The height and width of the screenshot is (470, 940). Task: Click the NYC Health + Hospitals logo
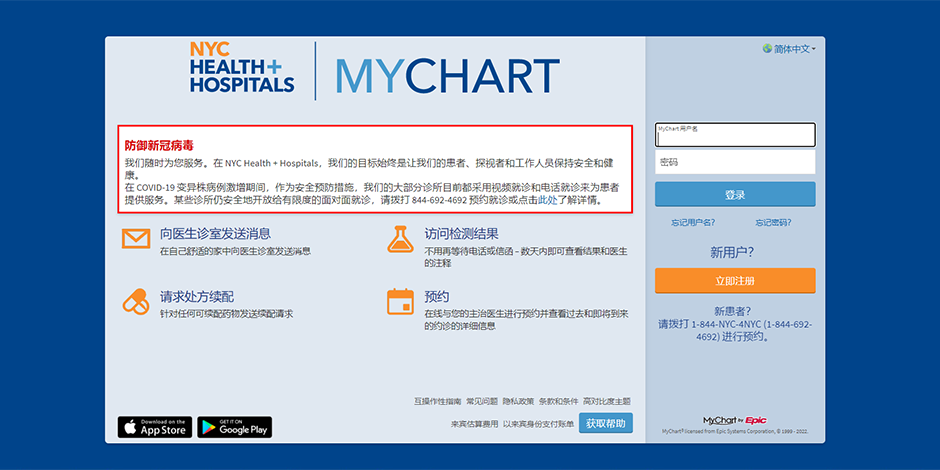pyautogui.click(x=241, y=68)
